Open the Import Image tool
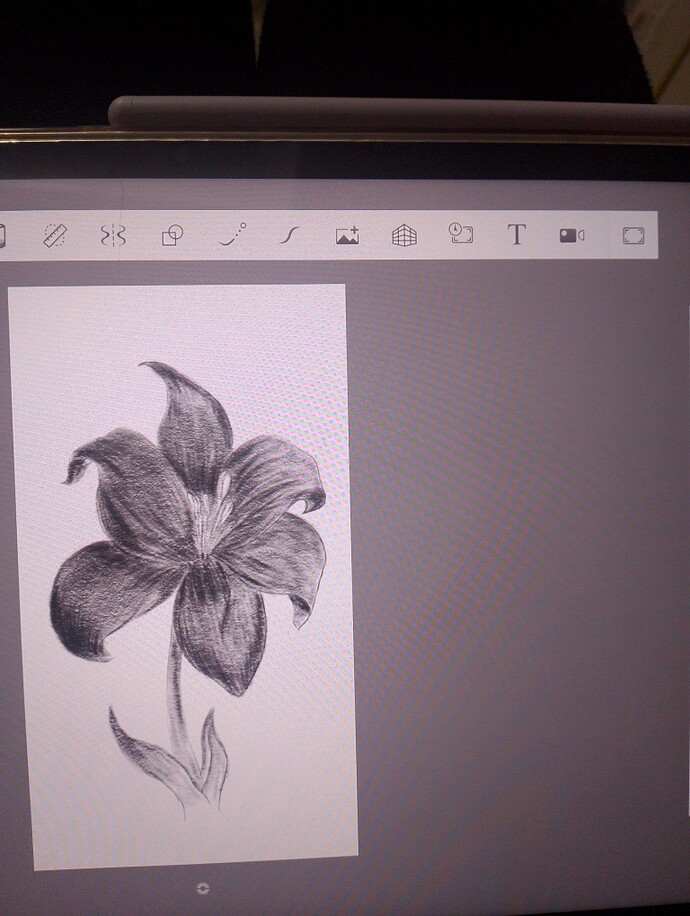The image size is (690, 916). click(x=347, y=235)
